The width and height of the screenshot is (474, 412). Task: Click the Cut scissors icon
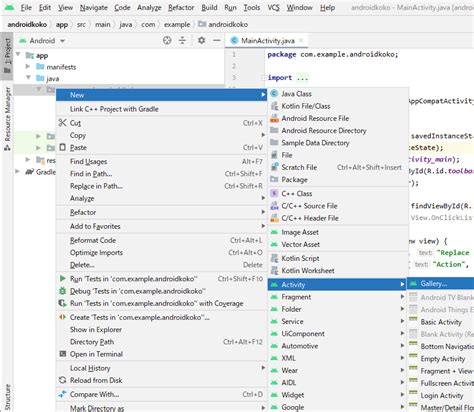[62, 123]
